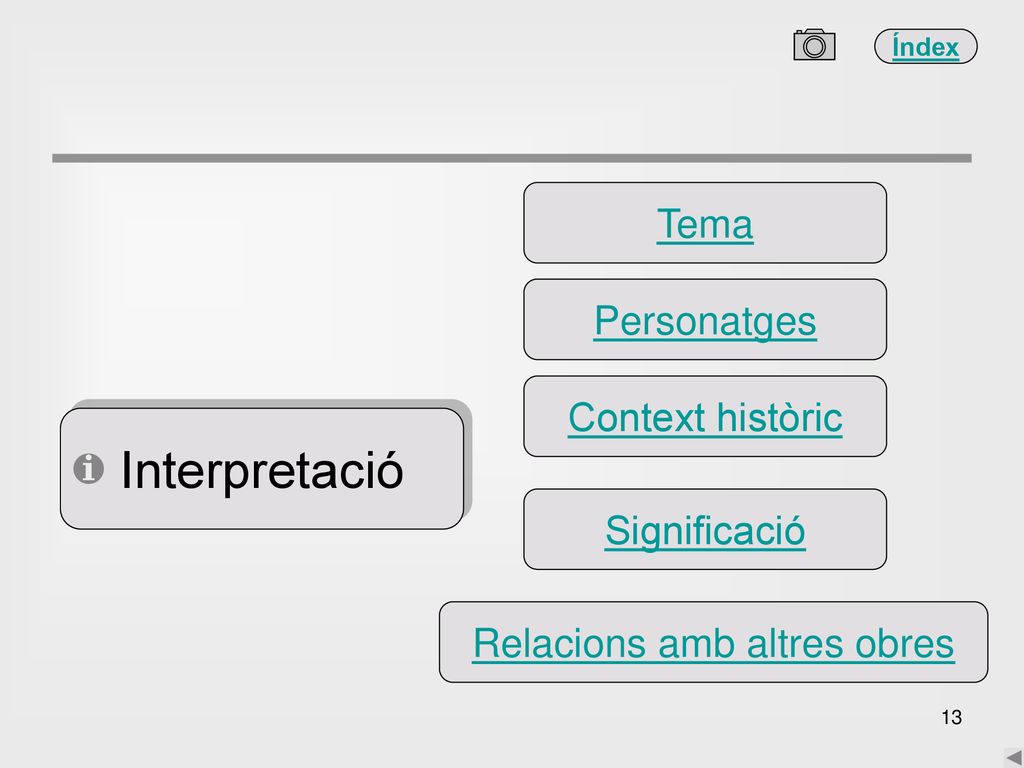Open the Tema link
Screen dimensions: 1024x768
pos(705,224)
